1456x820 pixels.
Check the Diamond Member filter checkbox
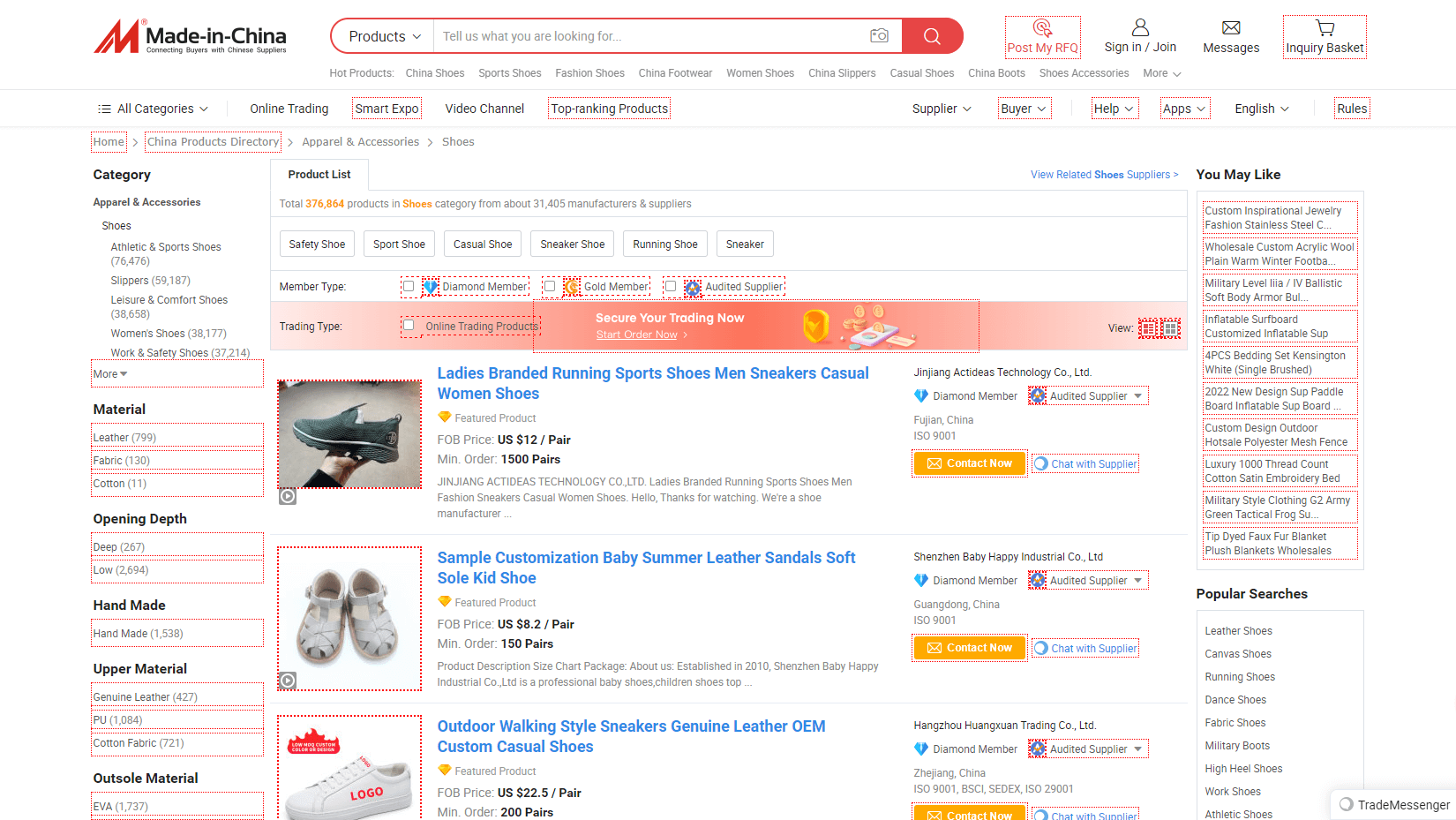pyautogui.click(x=409, y=286)
